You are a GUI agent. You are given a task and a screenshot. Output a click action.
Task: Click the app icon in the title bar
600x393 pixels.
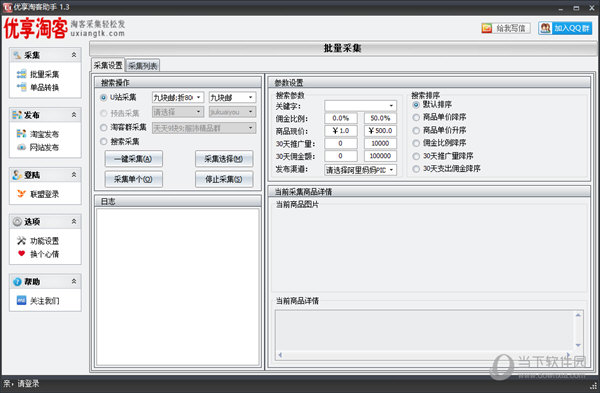click(7, 7)
